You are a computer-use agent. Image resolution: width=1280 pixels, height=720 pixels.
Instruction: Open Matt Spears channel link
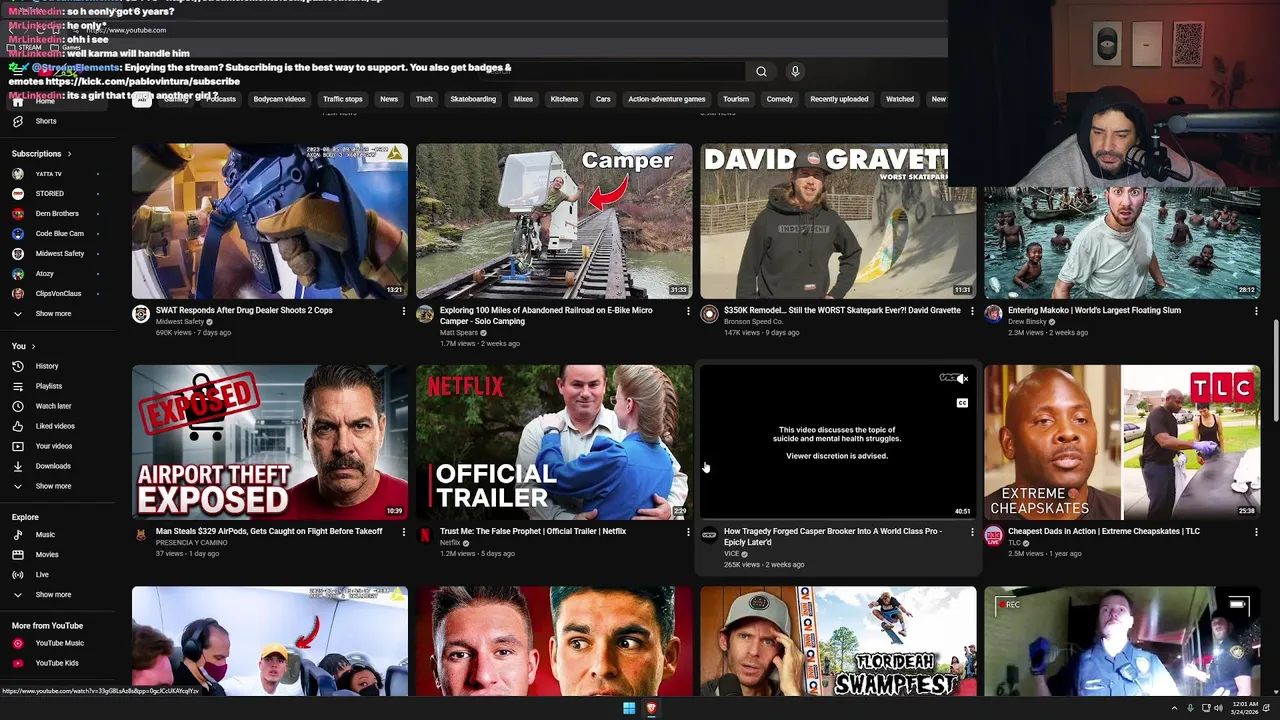tap(459, 333)
